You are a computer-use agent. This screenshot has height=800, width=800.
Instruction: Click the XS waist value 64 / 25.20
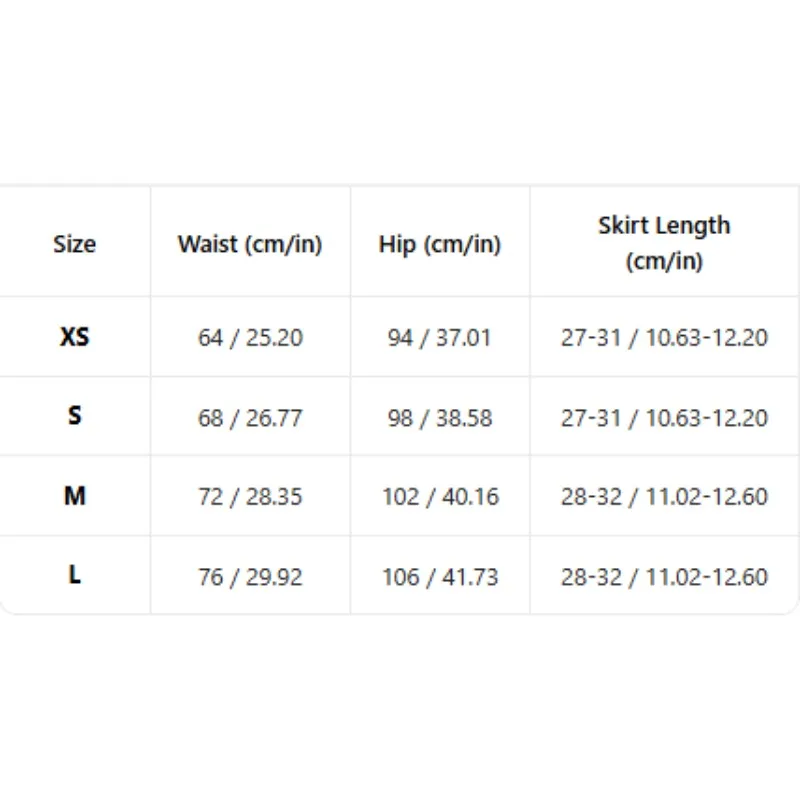click(x=250, y=337)
